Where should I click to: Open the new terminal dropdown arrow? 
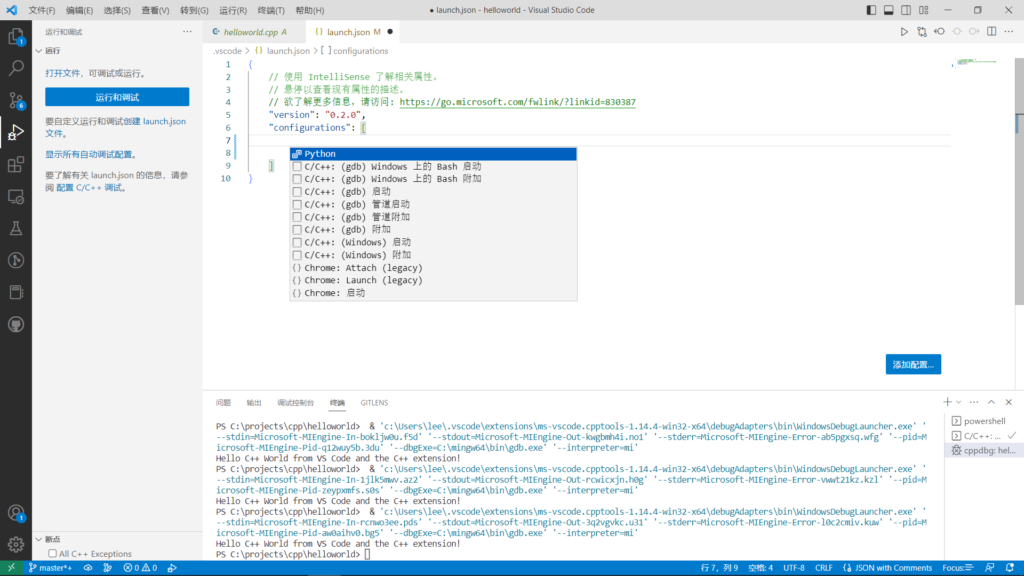(x=960, y=402)
